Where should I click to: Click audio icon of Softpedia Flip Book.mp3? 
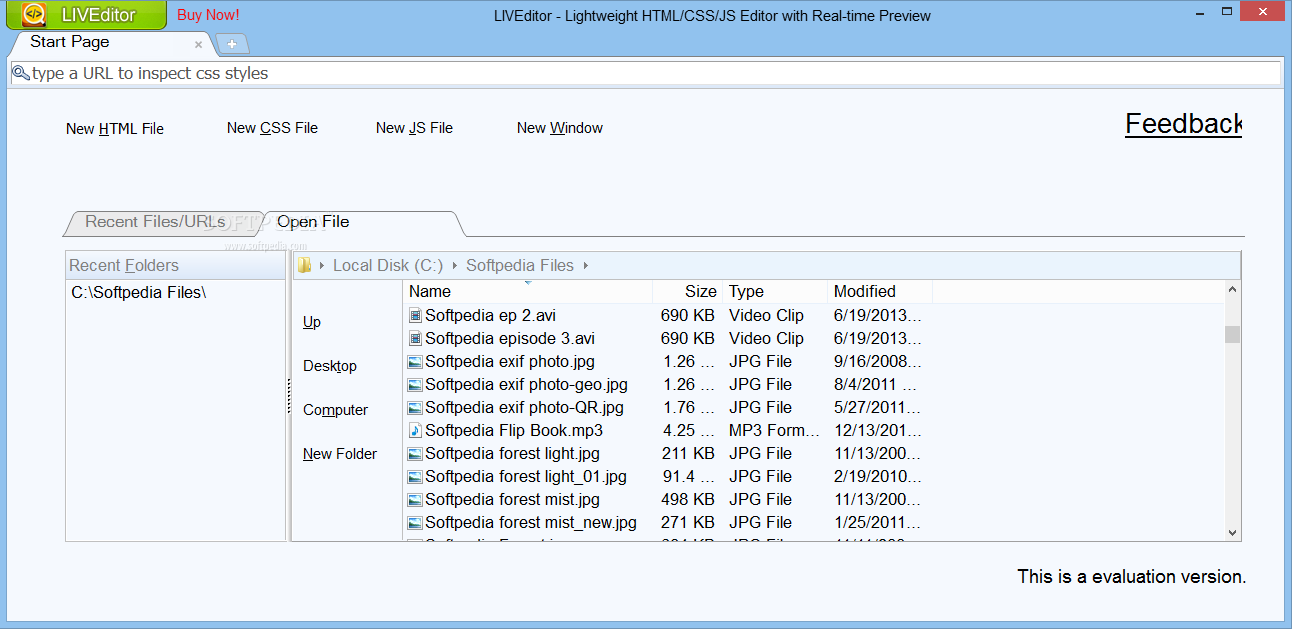click(x=415, y=430)
